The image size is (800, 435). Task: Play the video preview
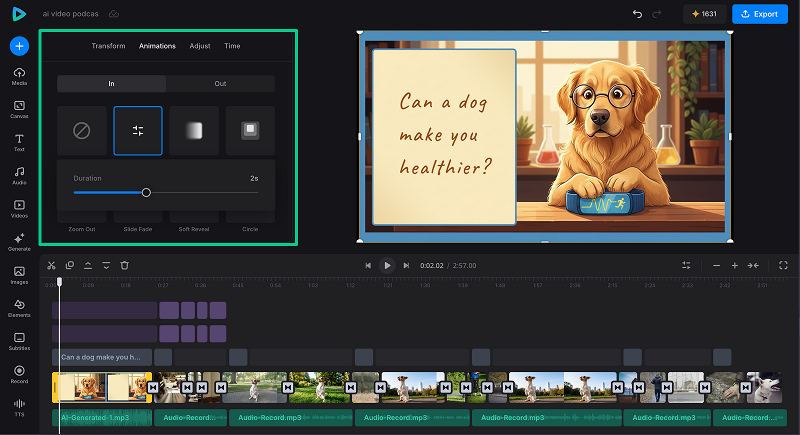tap(387, 265)
